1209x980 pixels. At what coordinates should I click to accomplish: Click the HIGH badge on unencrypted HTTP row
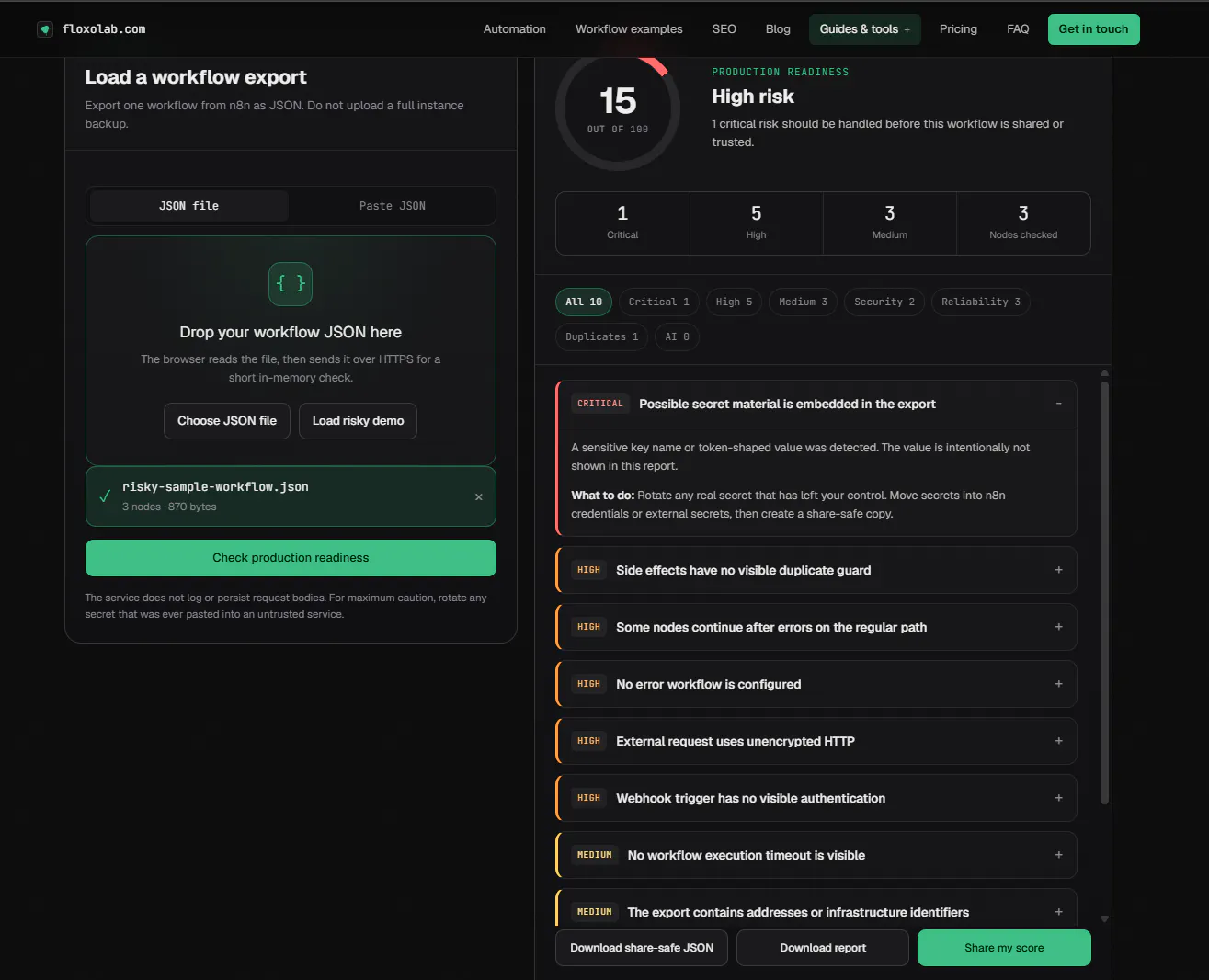(x=588, y=741)
